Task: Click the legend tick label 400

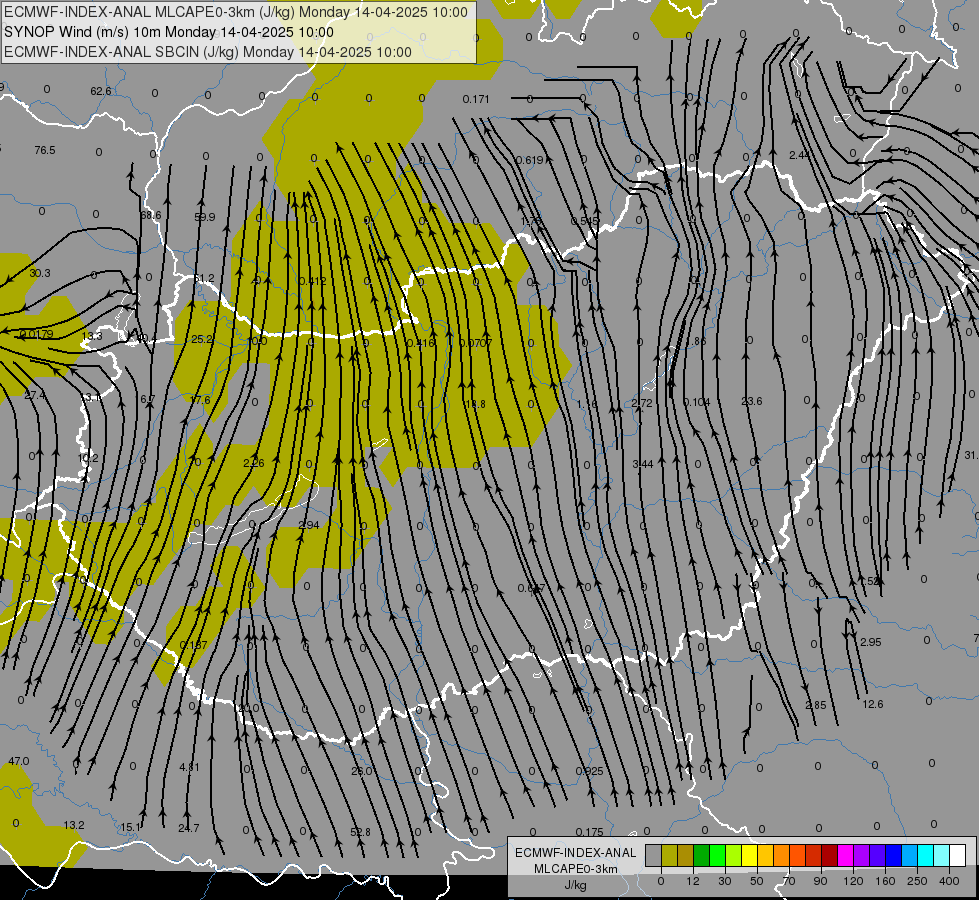Action: pos(949,881)
